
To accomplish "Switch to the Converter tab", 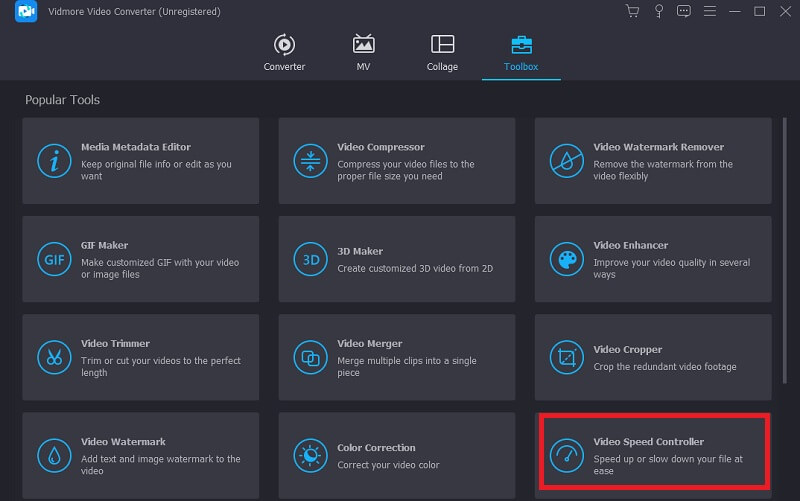I will [284, 53].
